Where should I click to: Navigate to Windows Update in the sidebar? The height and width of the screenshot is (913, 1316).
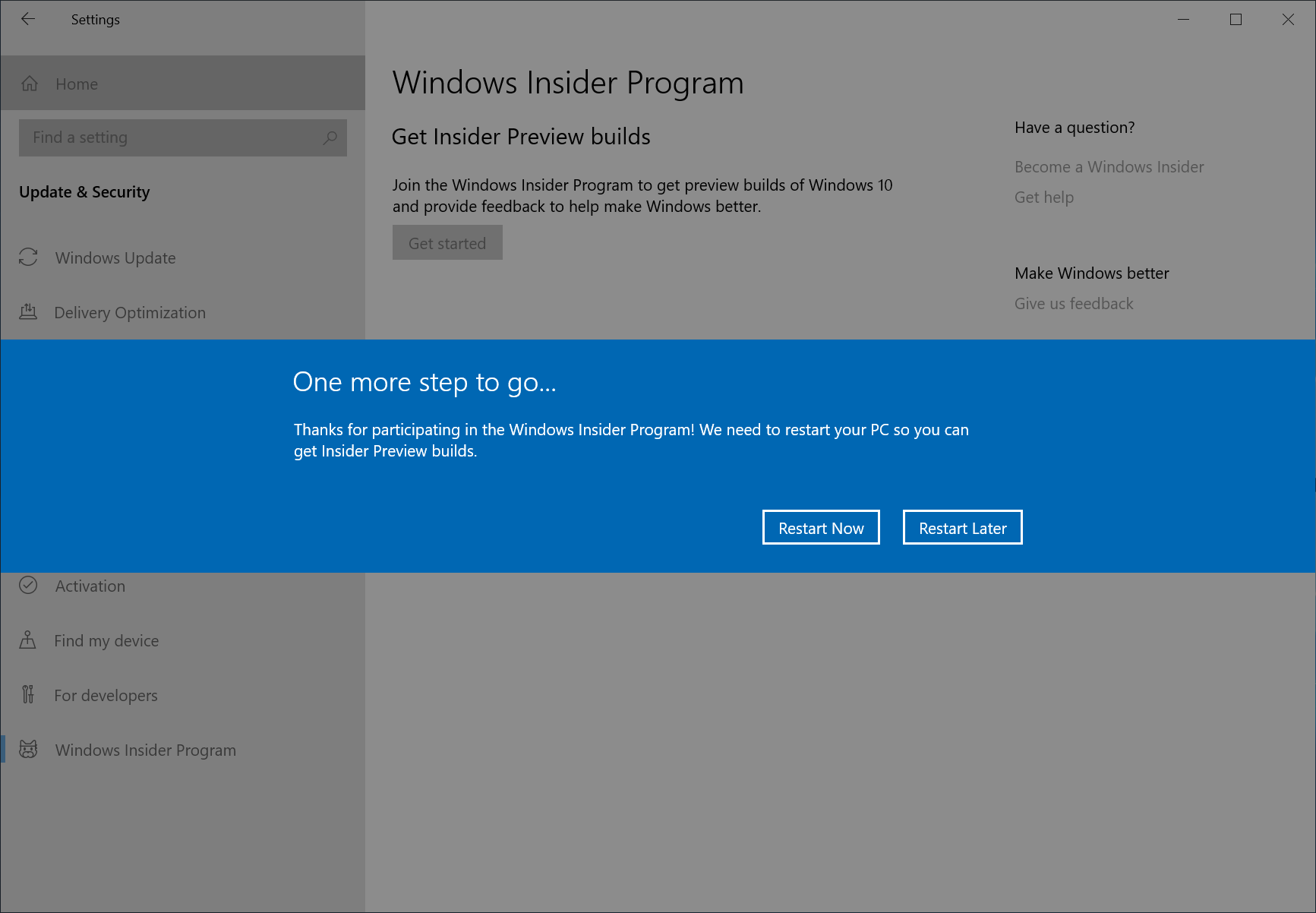[114, 257]
